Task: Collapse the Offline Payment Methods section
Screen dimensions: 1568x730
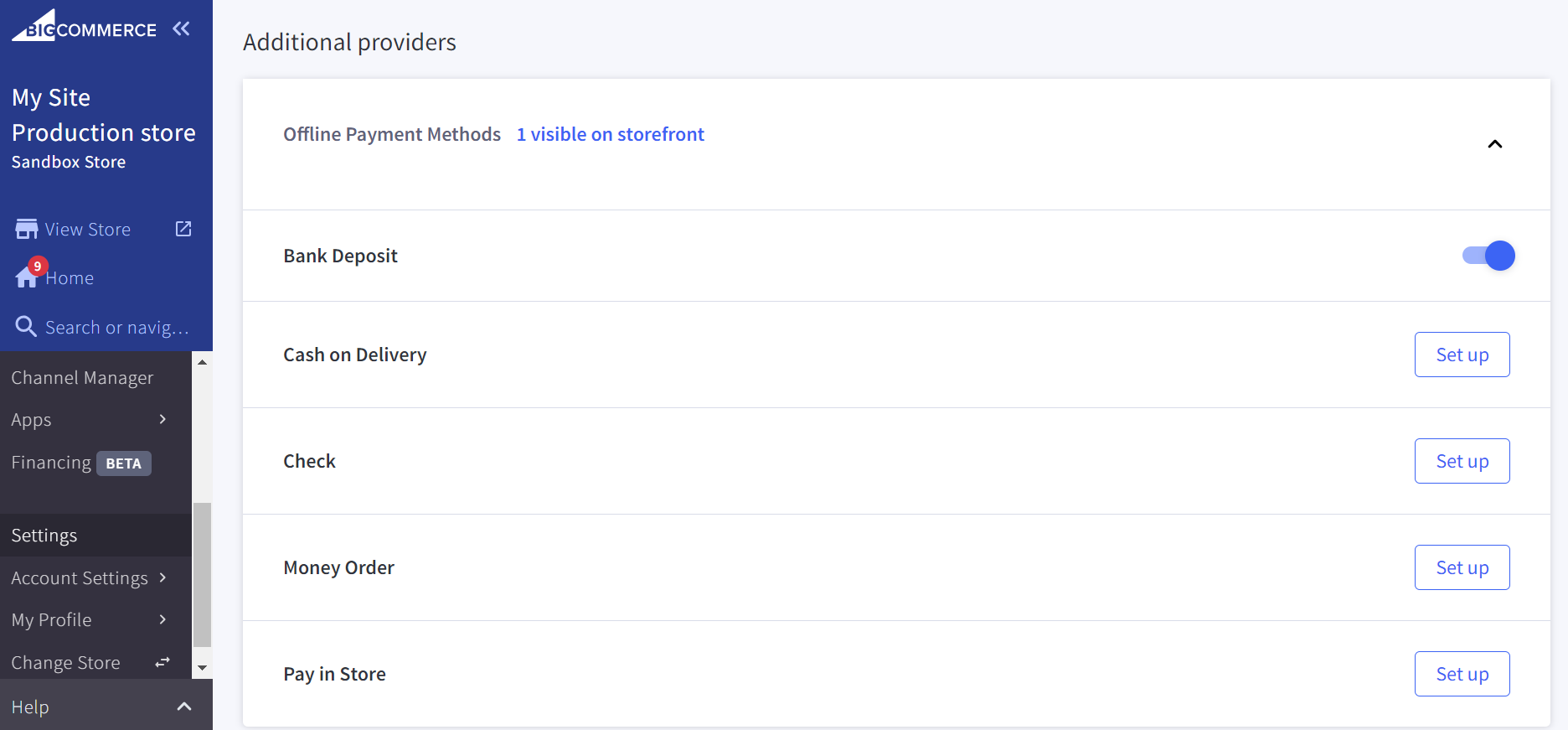Action: coord(1494,144)
